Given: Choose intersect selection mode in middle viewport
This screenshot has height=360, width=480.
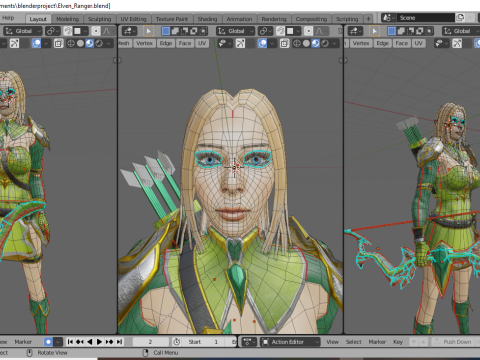Looking at the screenshot, I should tap(203, 31).
